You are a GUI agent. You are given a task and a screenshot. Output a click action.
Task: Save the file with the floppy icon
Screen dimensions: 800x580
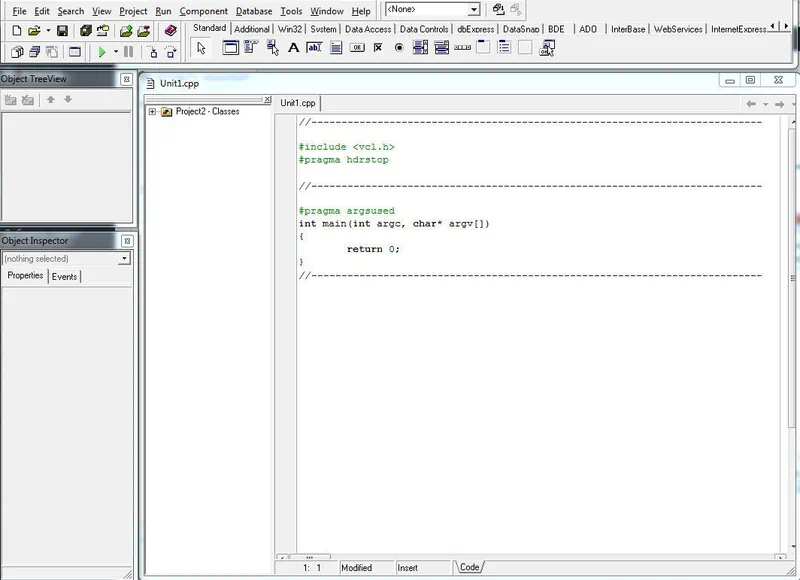click(x=62, y=31)
